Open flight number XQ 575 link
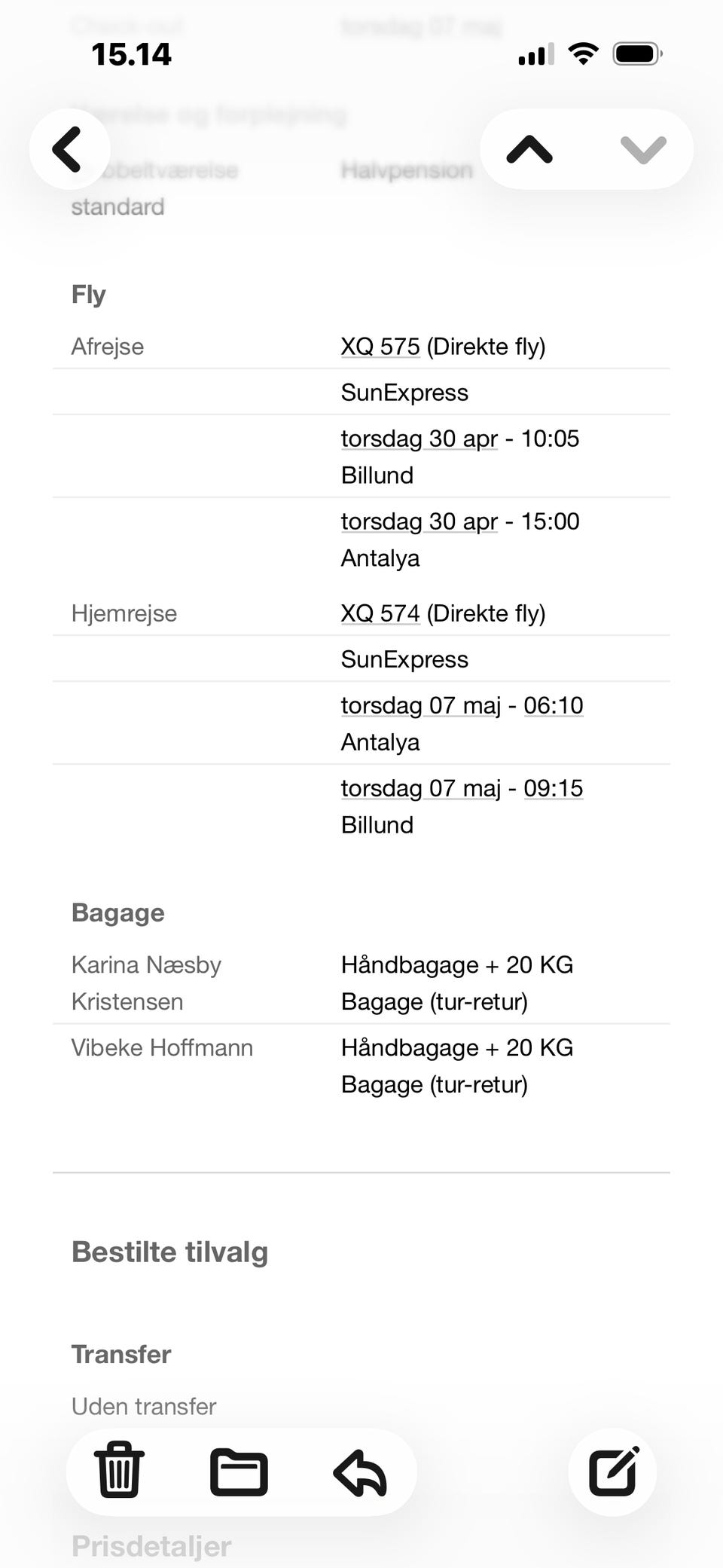The image size is (723, 1568). click(x=380, y=347)
